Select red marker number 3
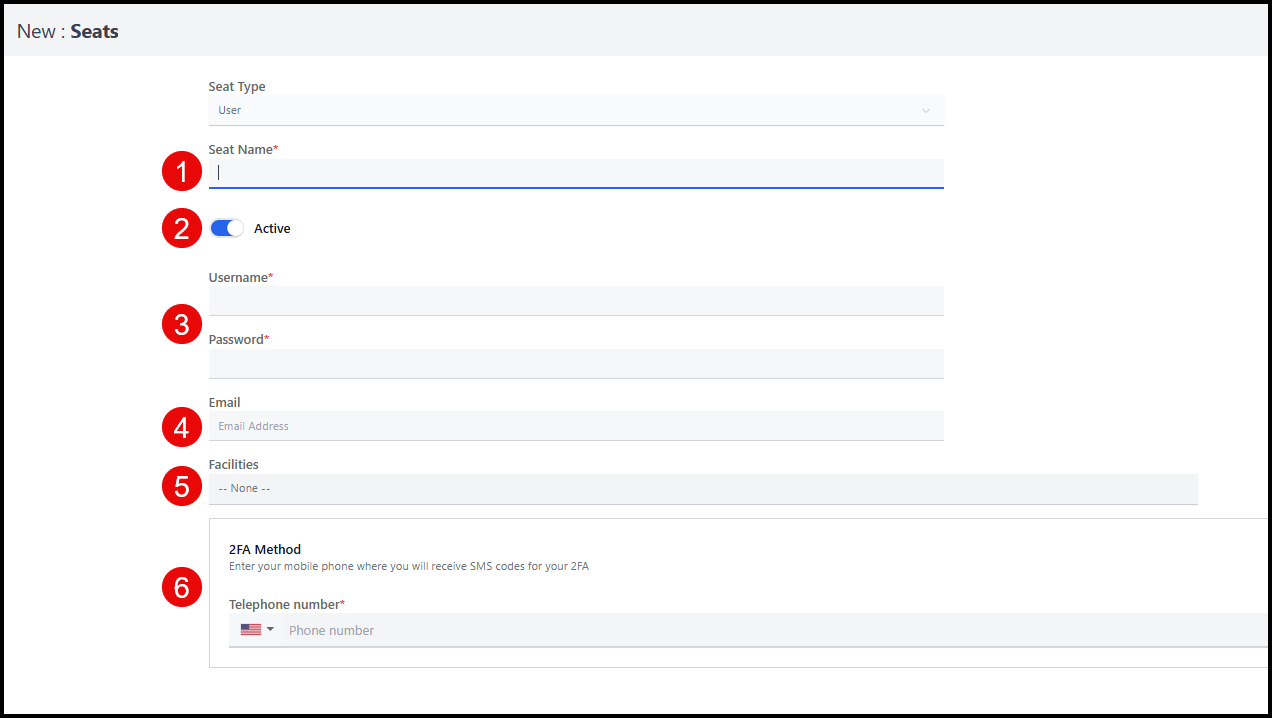Screen dimensions: 1272x718 click(182, 325)
